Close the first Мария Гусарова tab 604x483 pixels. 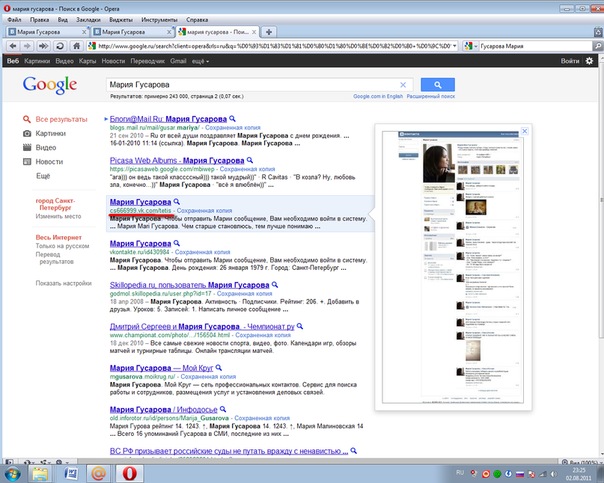coord(84,32)
